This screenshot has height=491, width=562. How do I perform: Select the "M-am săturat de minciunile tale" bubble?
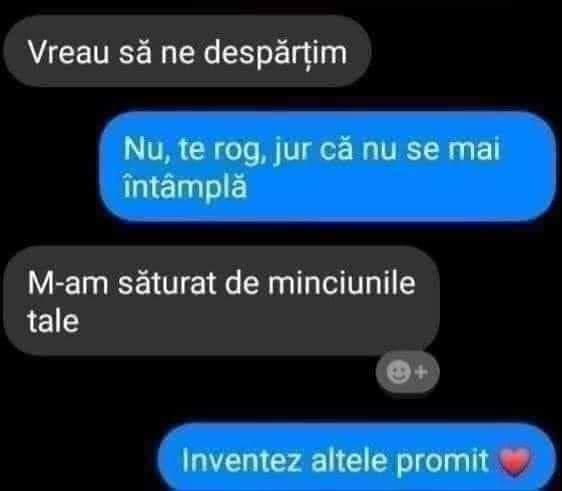222,300
